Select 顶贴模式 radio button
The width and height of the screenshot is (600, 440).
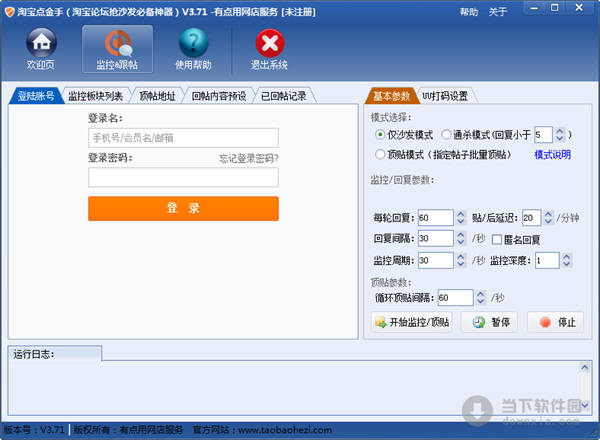(380, 155)
